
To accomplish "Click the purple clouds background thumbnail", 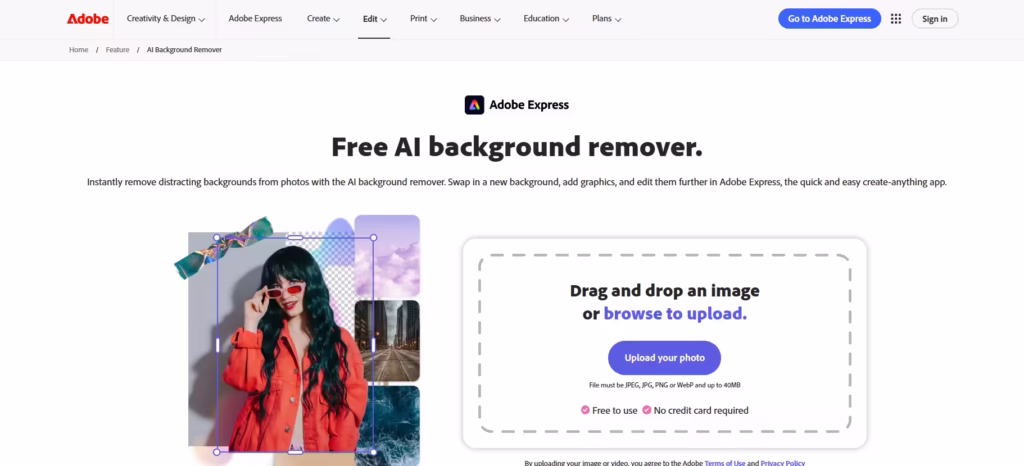I will click(387, 256).
